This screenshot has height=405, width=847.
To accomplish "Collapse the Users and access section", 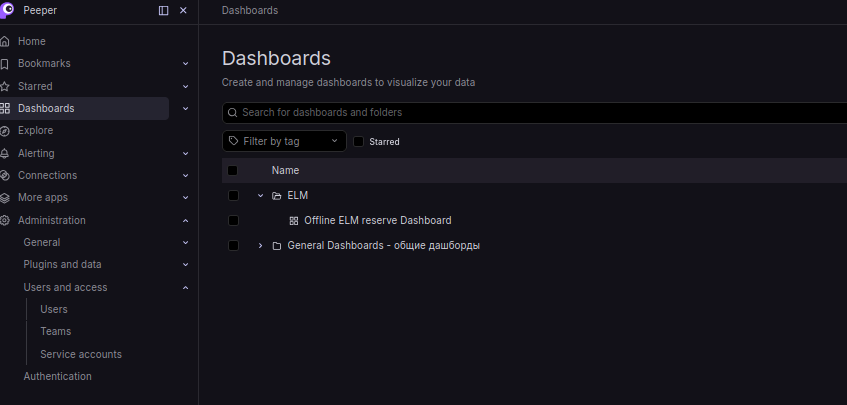I will [185, 288].
